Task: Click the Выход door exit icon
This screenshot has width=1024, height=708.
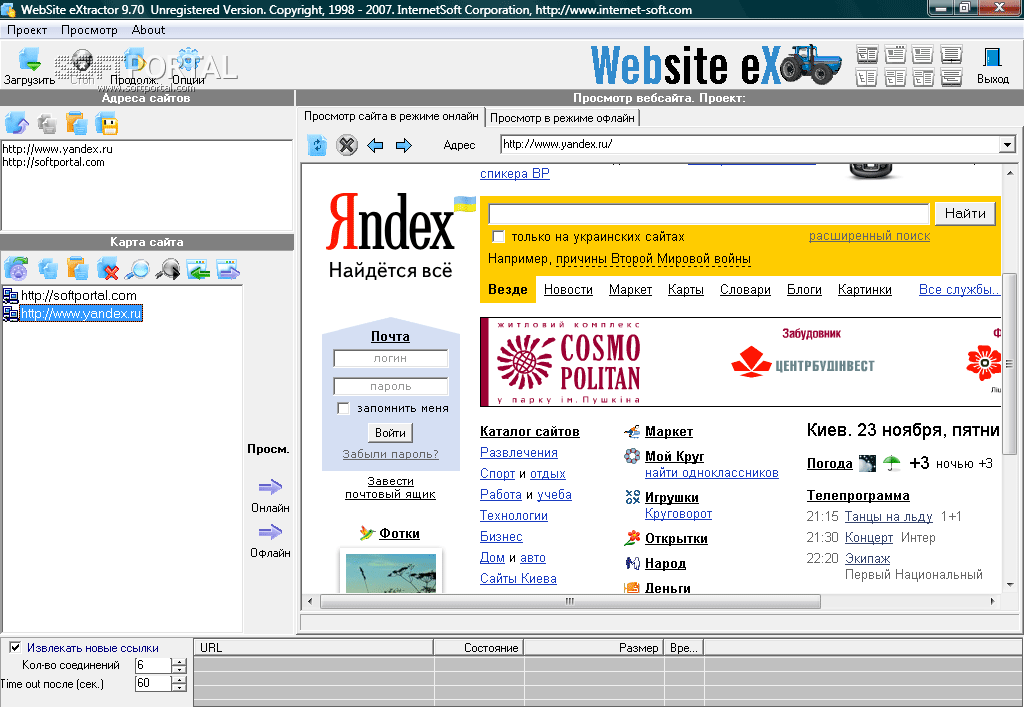Action: tap(993, 57)
